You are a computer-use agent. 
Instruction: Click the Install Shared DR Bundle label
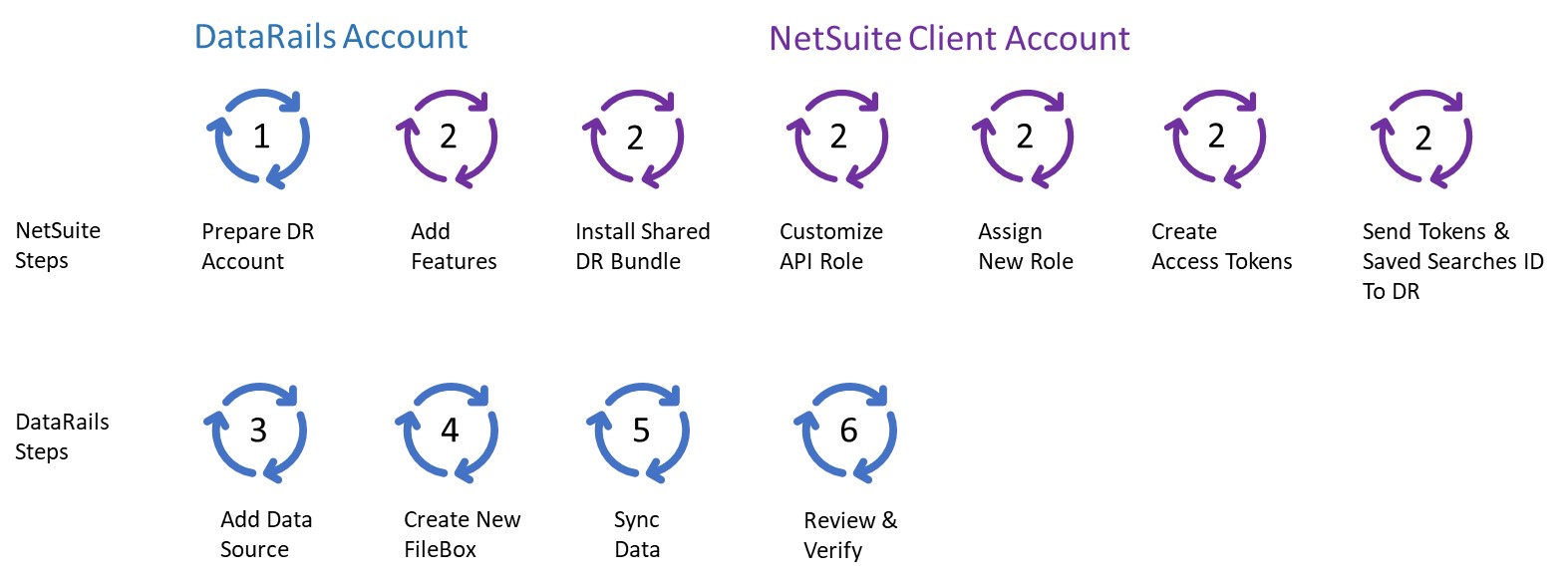pyautogui.click(x=643, y=246)
